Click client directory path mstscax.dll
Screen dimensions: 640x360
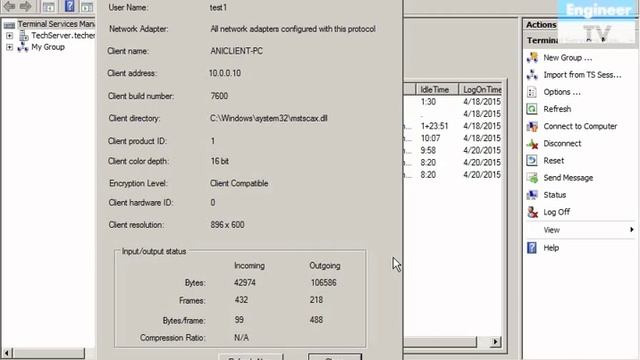(x=269, y=118)
